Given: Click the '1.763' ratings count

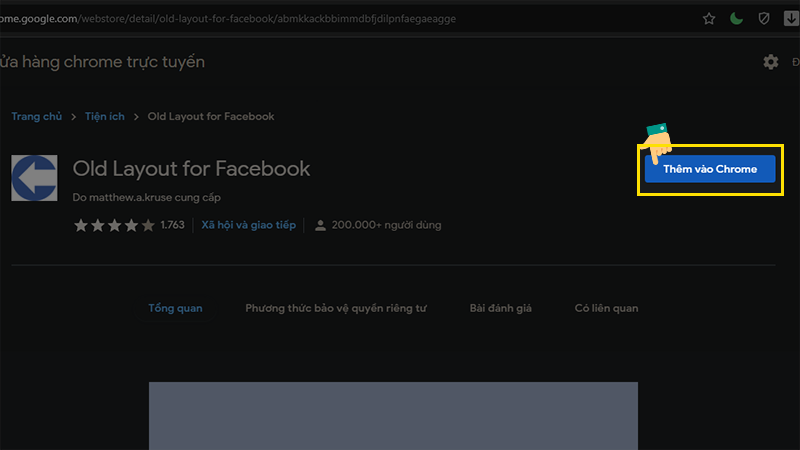Looking at the screenshot, I should point(172,225).
